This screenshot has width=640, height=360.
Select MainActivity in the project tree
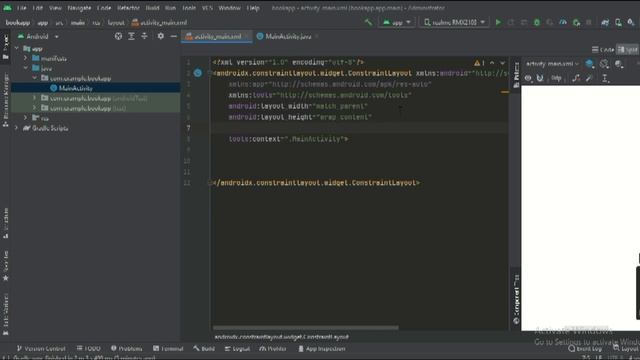point(76,88)
